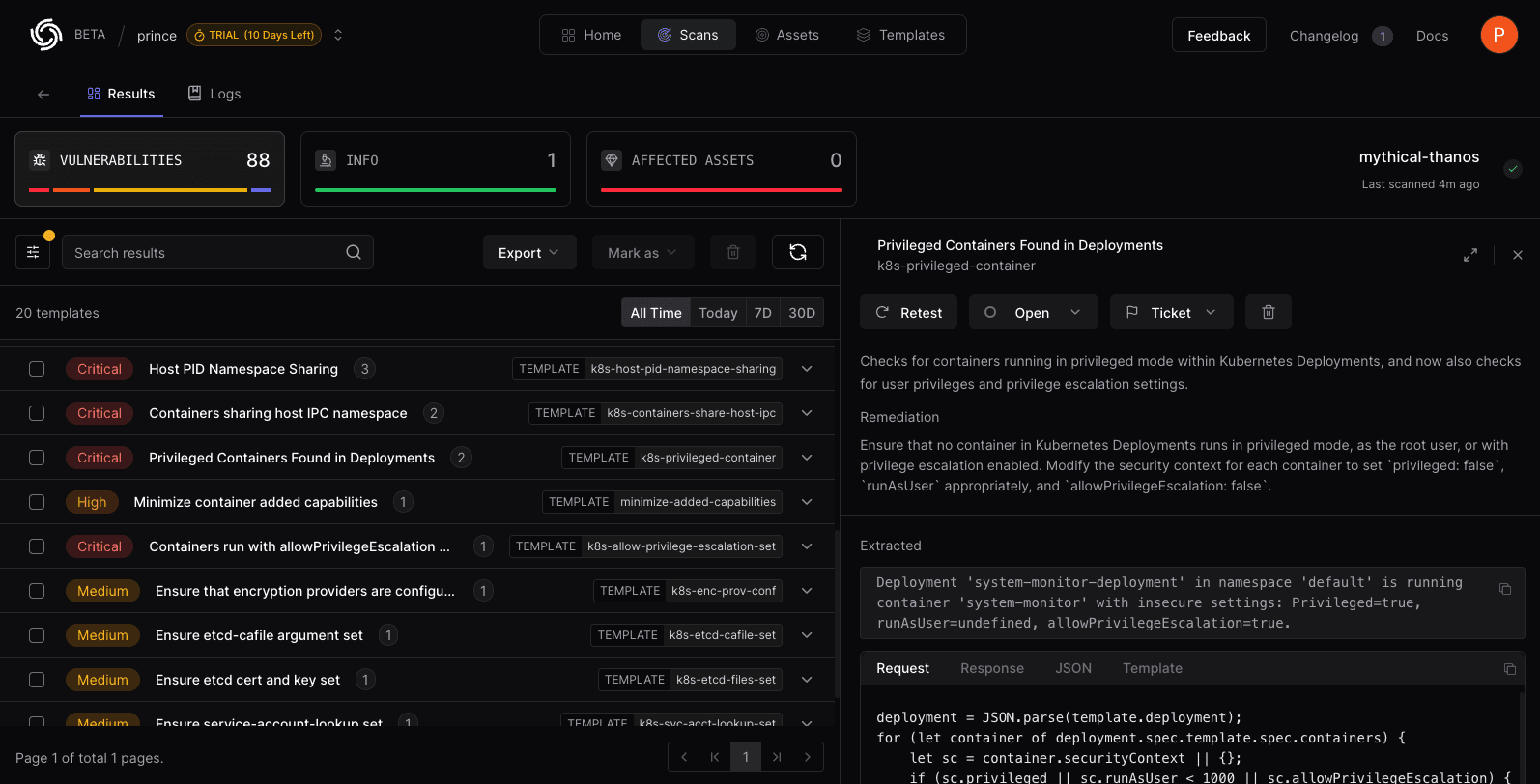This screenshot has height=784, width=1540.
Task: Click the Retest button
Action: [x=908, y=313]
